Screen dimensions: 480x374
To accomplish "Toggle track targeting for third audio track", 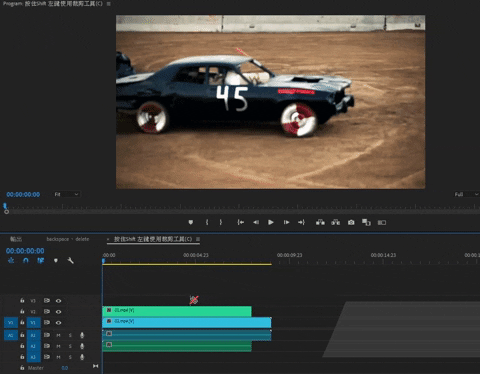I will (x=33, y=357).
